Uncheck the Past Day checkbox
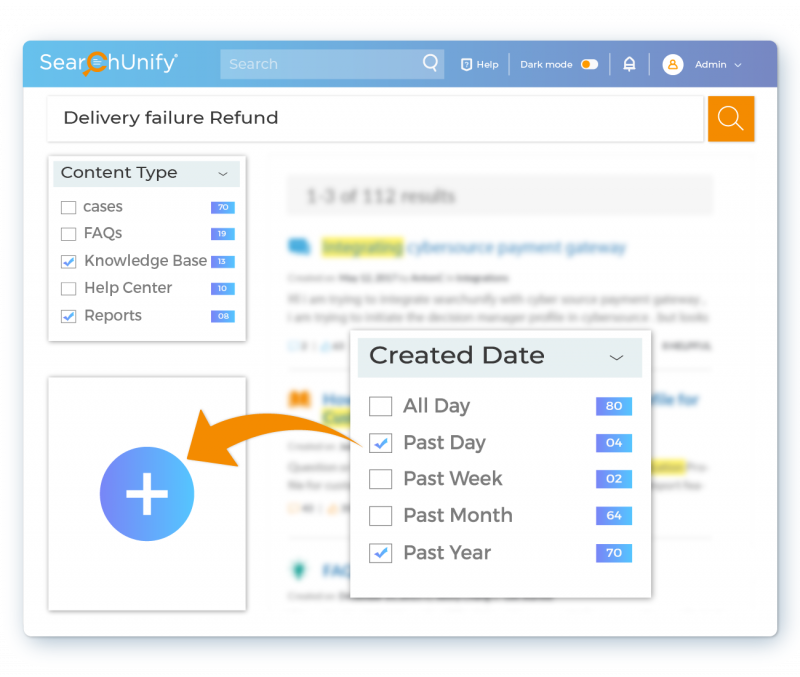The image size is (800, 677). tap(381, 443)
